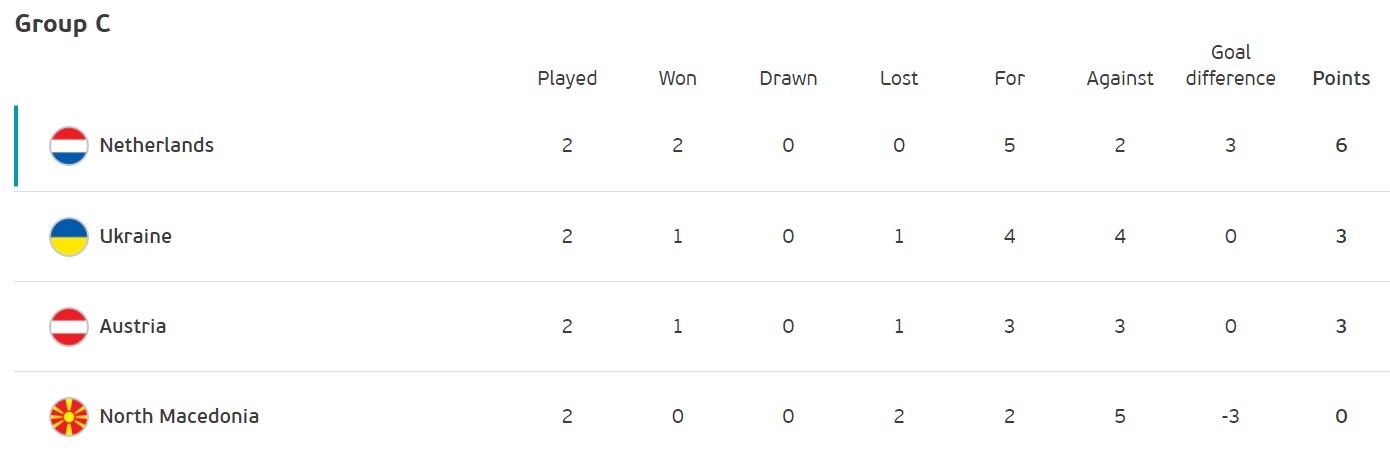The image size is (1390, 469).
Task: Click the Goal difference column header
Action: (1230, 66)
